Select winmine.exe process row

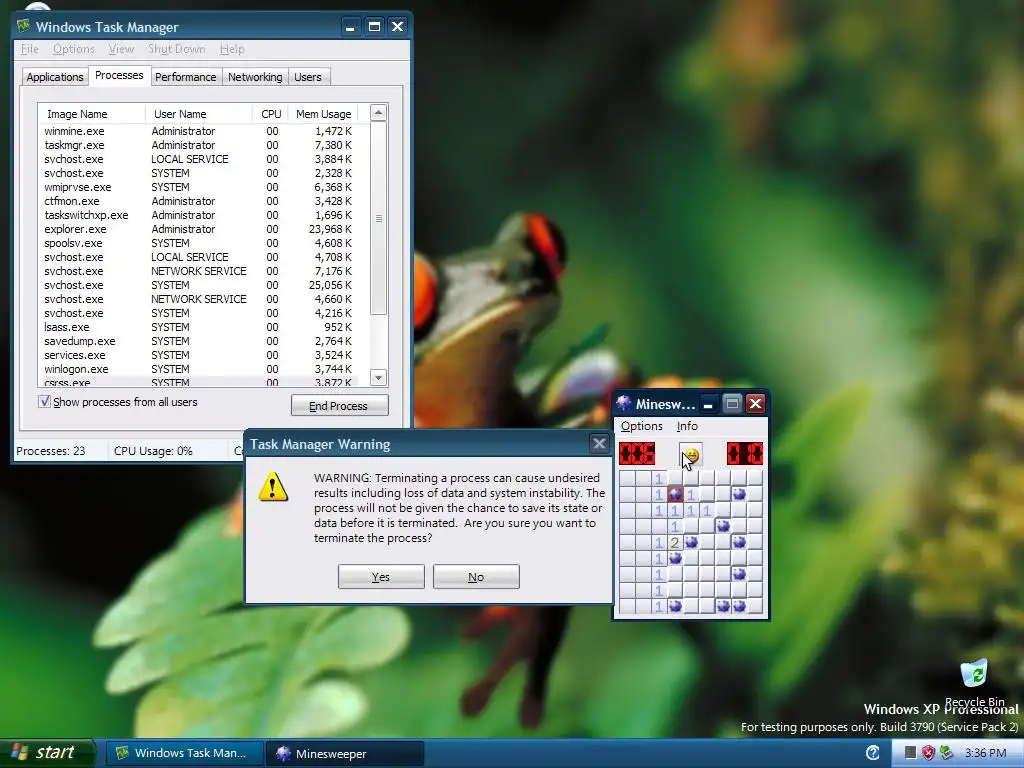[198, 131]
